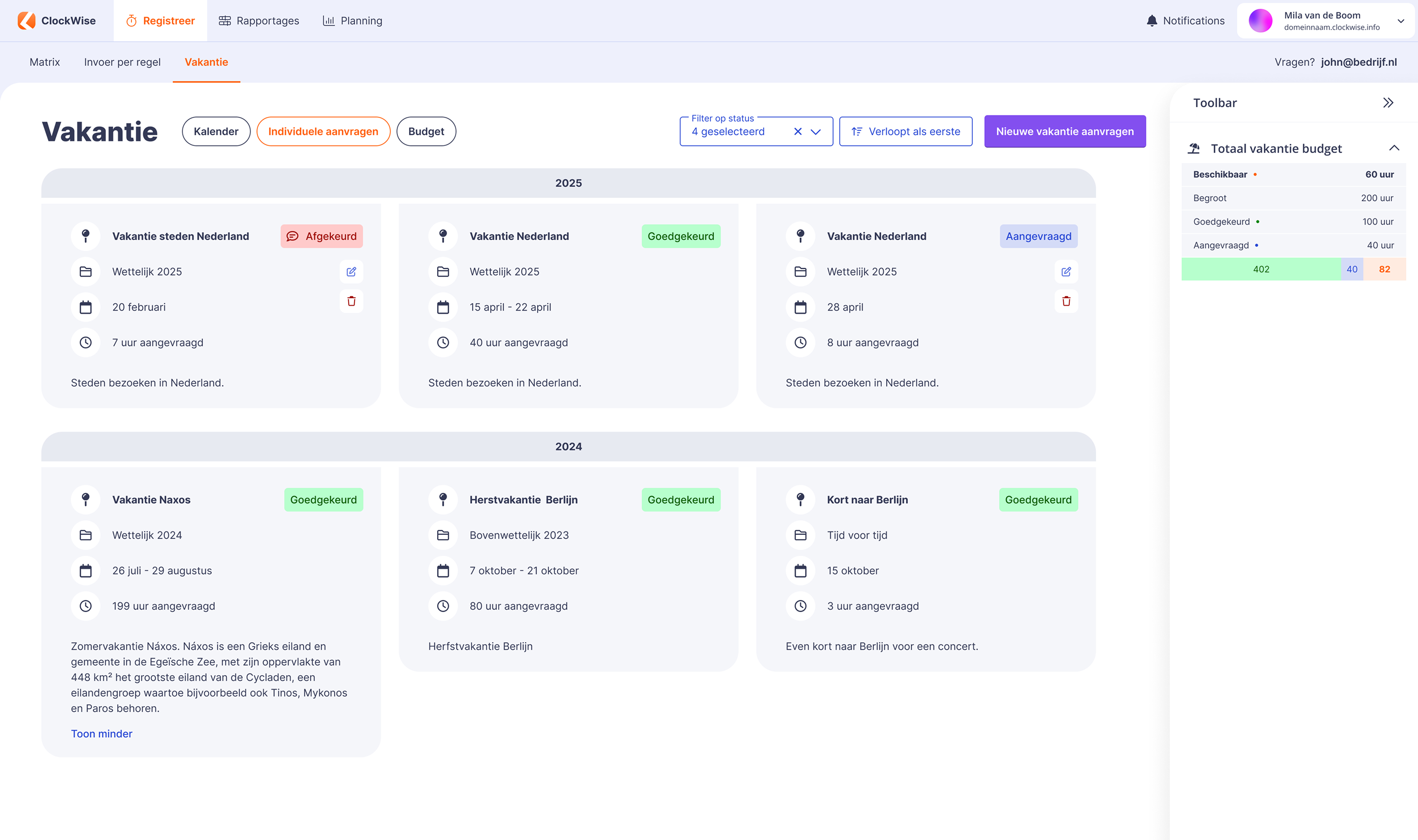1418x840 pixels.
Task: Click Nieuwe vakantie aanvragen button
Action: click(x=1064, y=131)
